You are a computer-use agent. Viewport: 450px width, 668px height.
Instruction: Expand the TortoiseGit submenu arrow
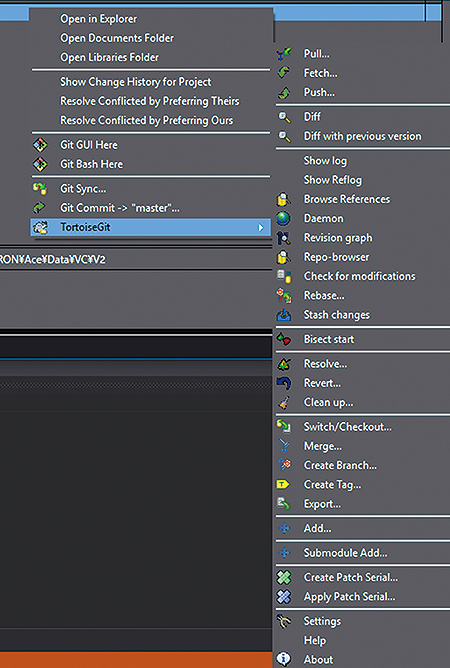click(261, 227)
